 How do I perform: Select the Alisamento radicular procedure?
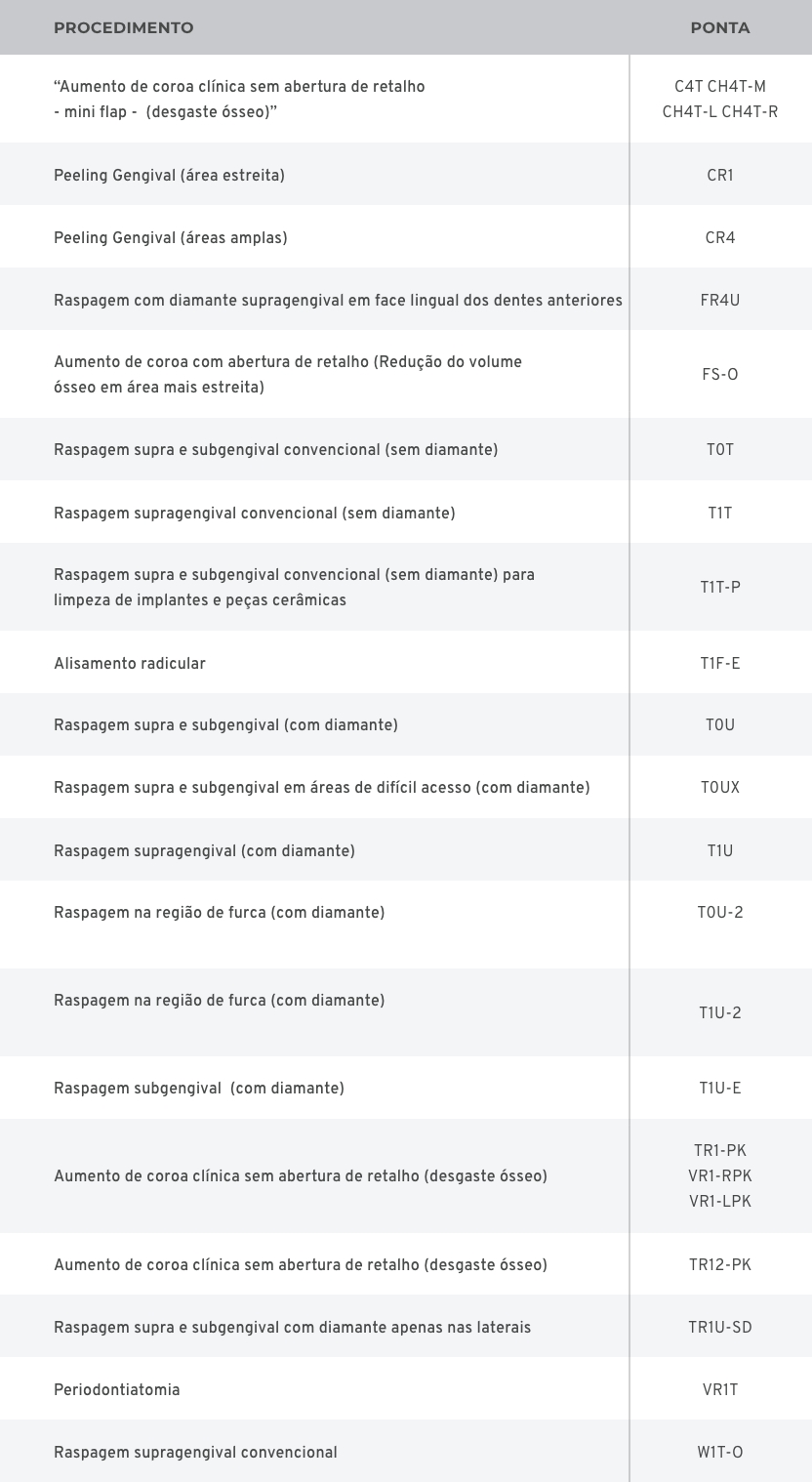[x=130, y=664]
